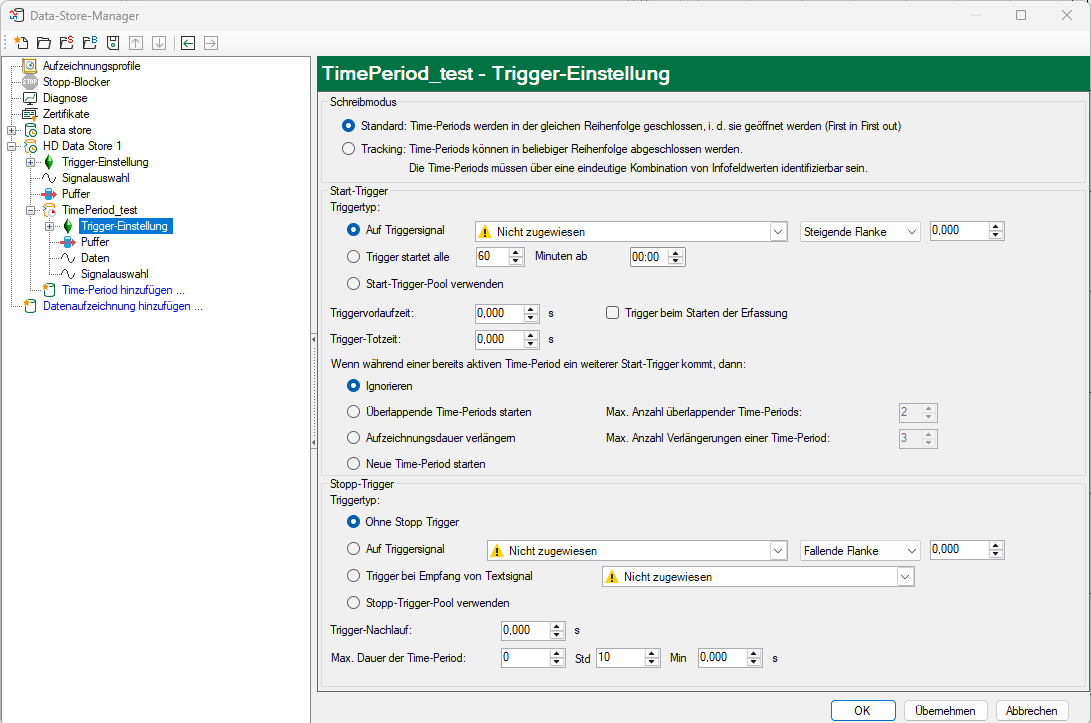Screen dimensions: 1091x723
Task: Click the green back arrow toolbar icon
Action: click(x=188, y=43)
